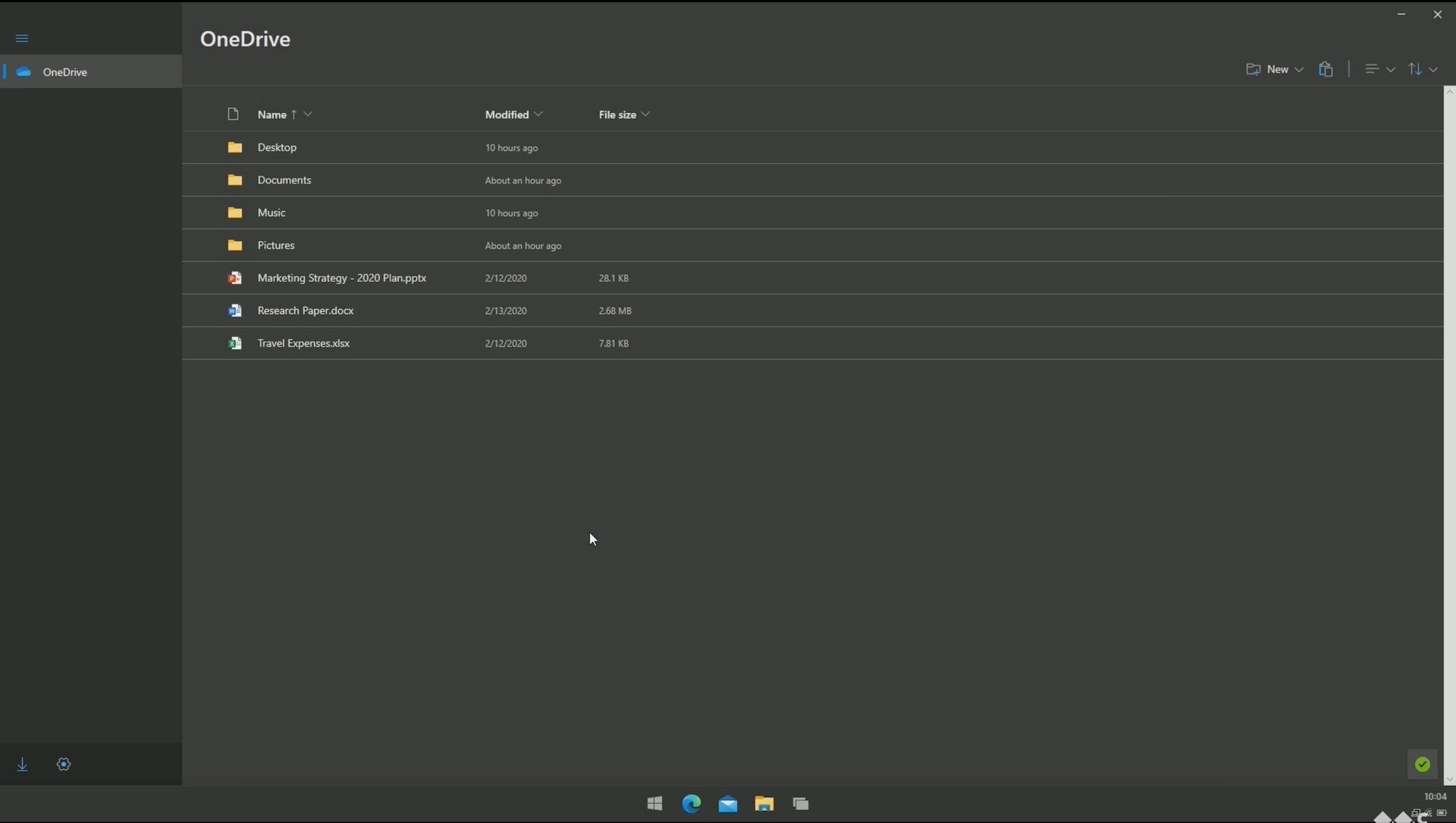
Task: Open the settings gear icon in sidebar
Action: [x=64, y=765]
